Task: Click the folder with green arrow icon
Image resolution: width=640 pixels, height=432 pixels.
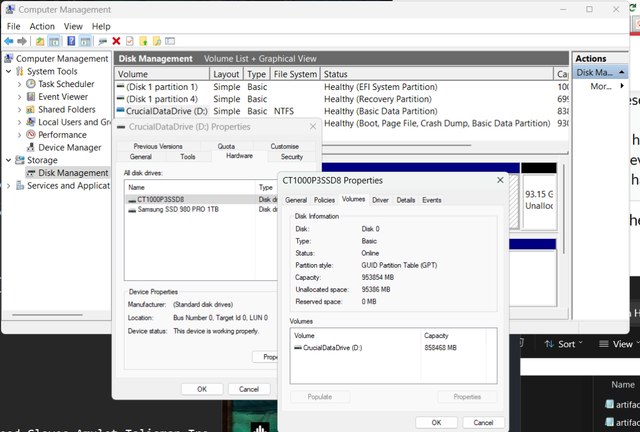Action: click(143, 41)
